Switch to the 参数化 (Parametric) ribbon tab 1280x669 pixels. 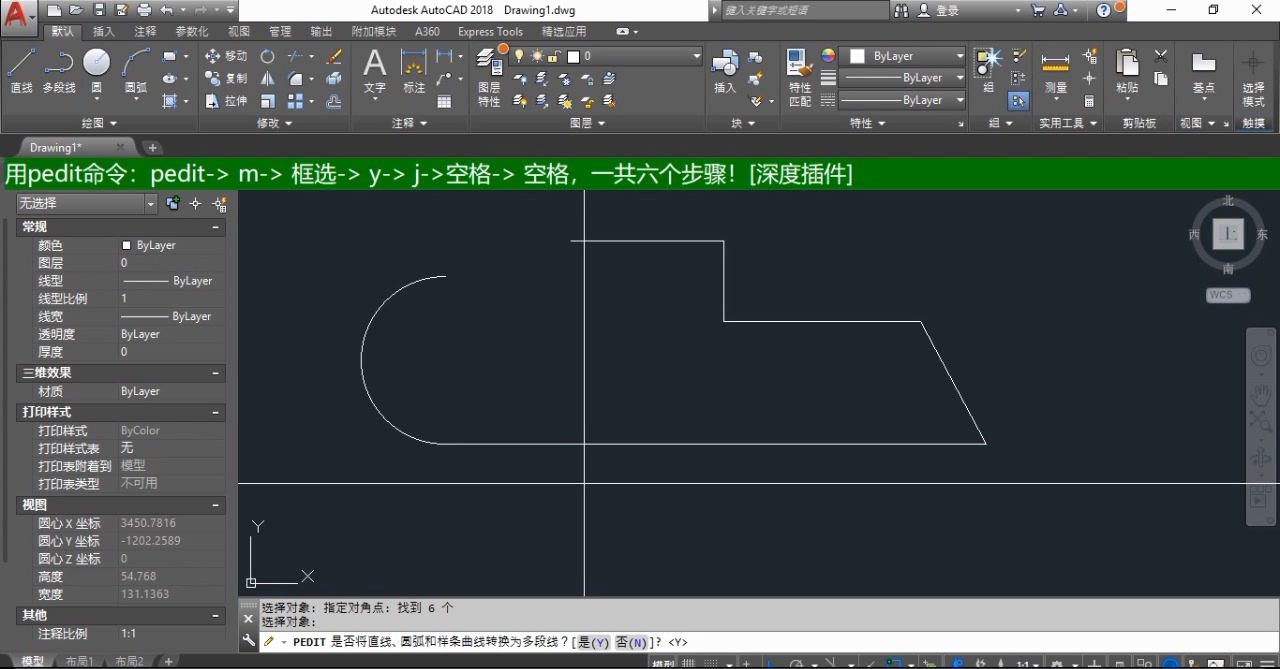[x=191, y=31]
